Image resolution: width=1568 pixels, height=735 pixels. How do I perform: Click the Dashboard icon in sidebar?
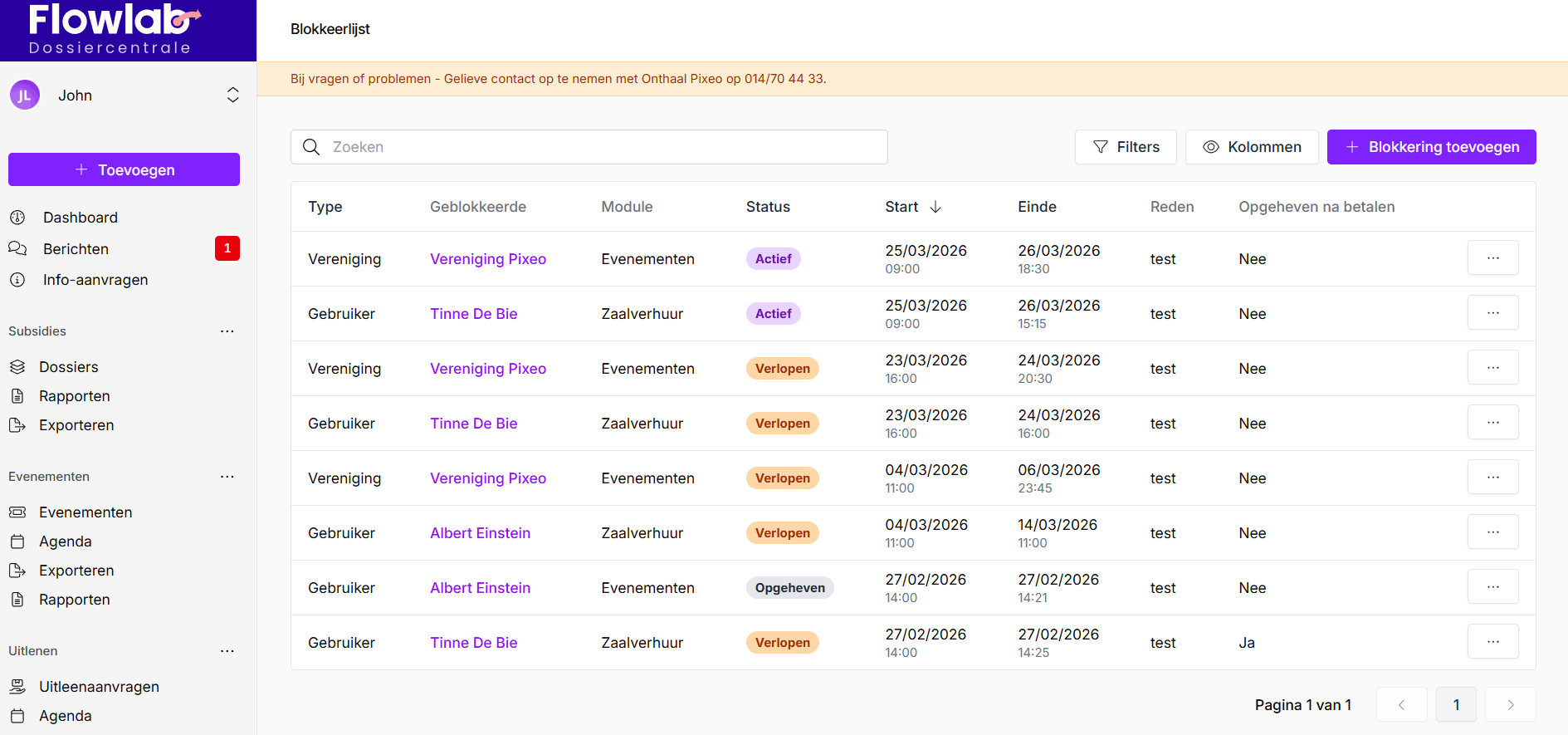[17, 218]
